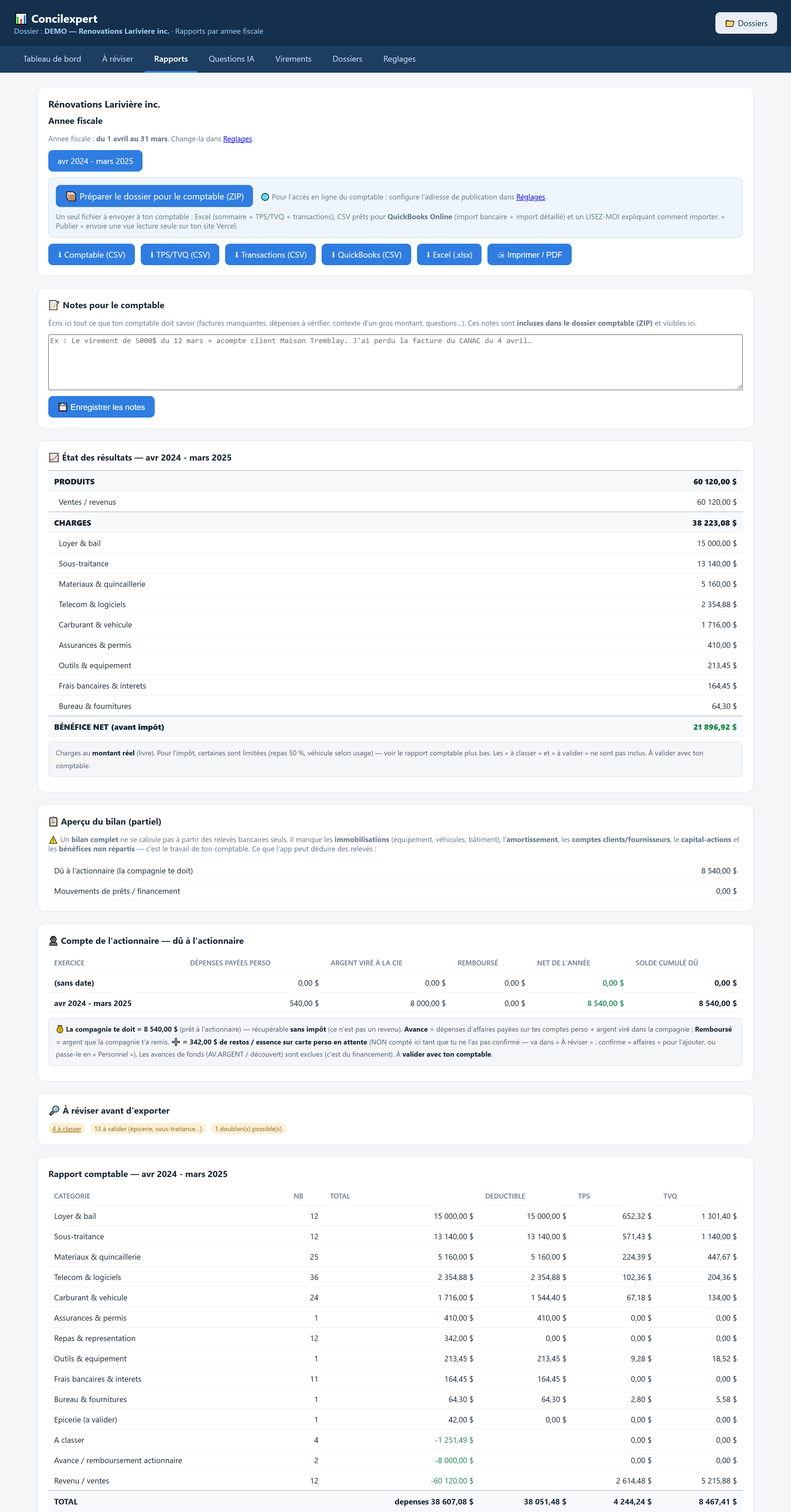Download the Excel xlsx report
This screenshot has height=1512, width=791.
449,255
